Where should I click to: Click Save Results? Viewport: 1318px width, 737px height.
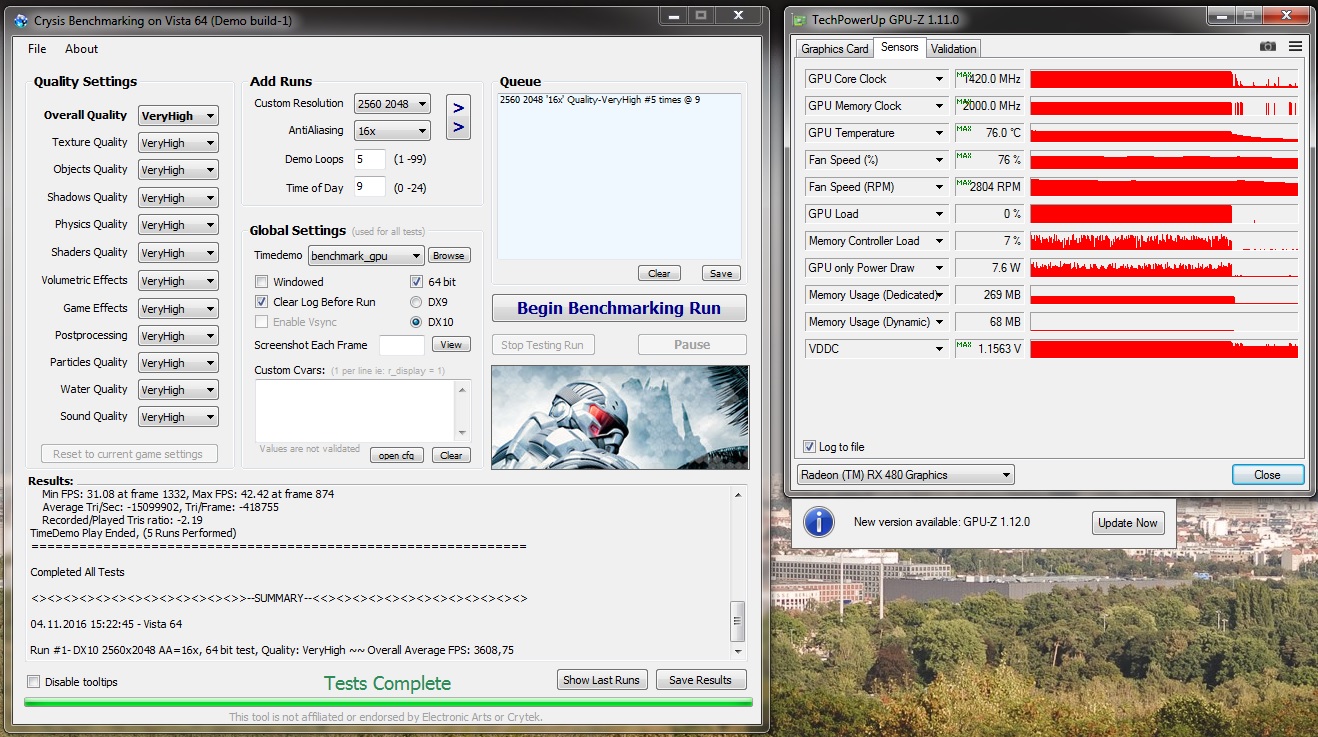coord(700,680)
